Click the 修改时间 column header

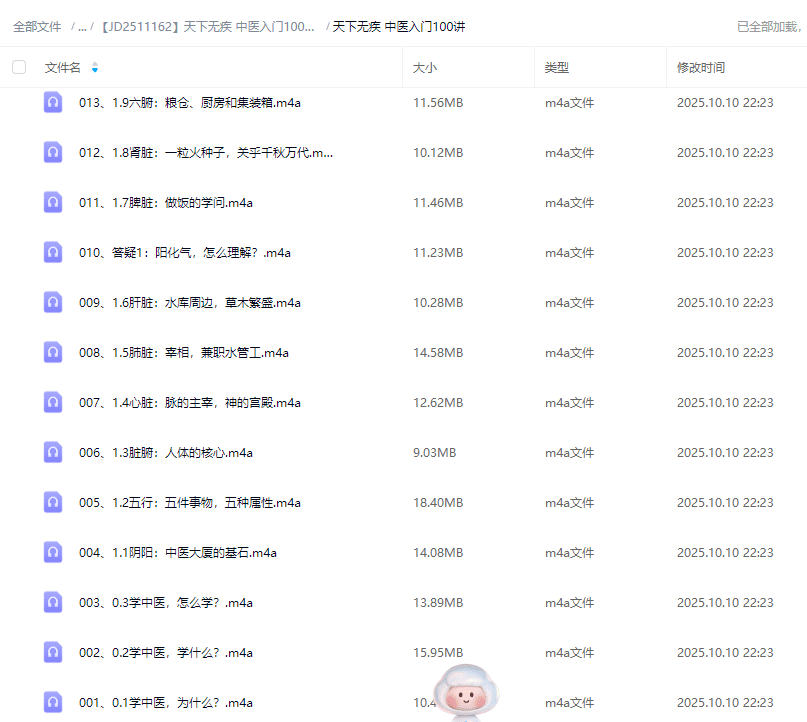701,68
